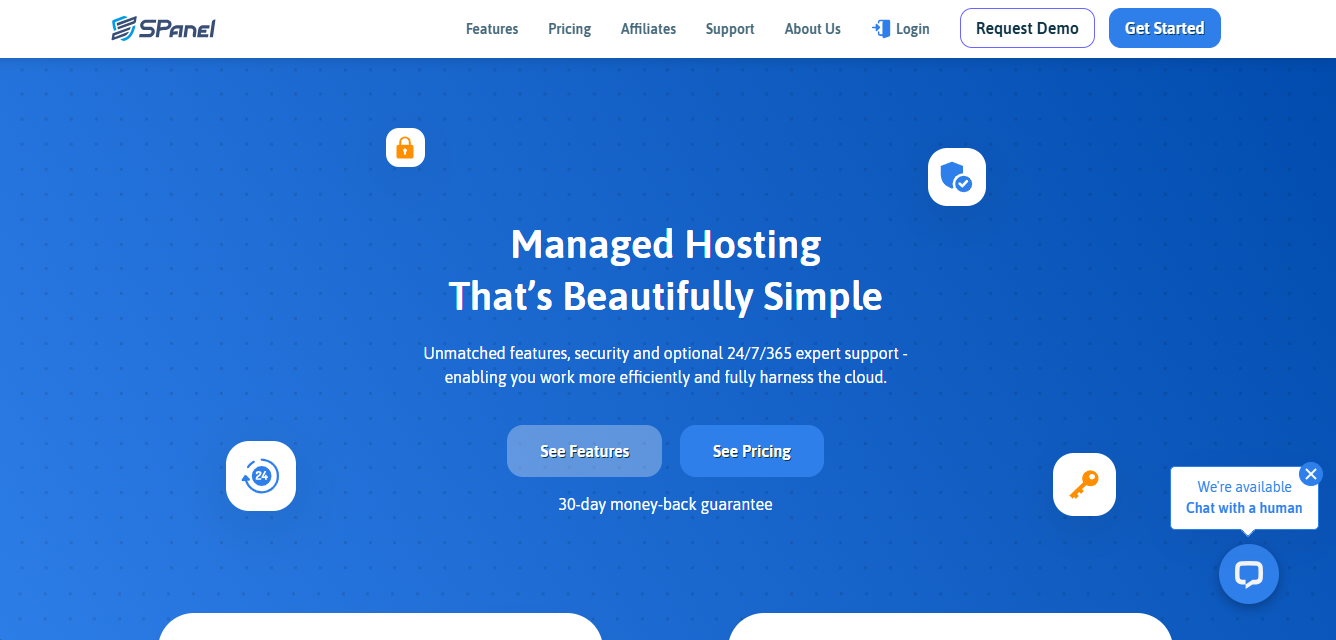Select Support in the navigation bar

tap(730, 29)
